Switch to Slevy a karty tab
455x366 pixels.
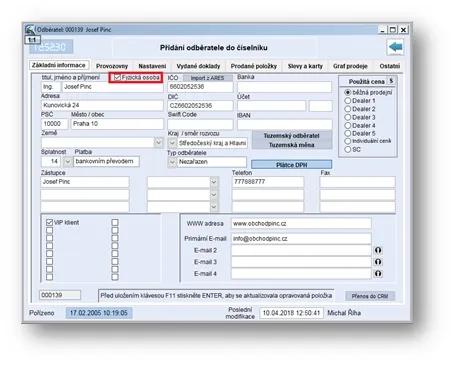pos(305,66)
